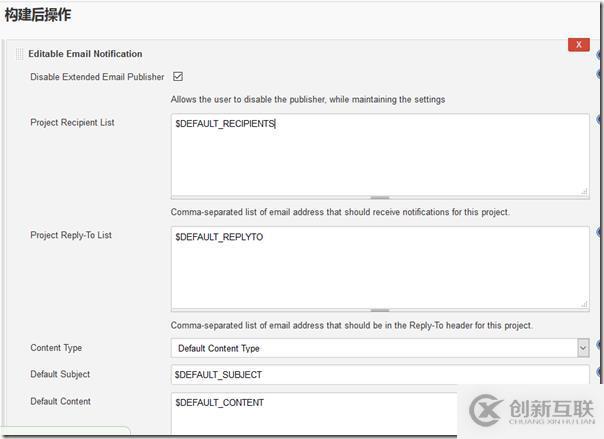Click the Project Reply-To List text area

click(380, 270)
